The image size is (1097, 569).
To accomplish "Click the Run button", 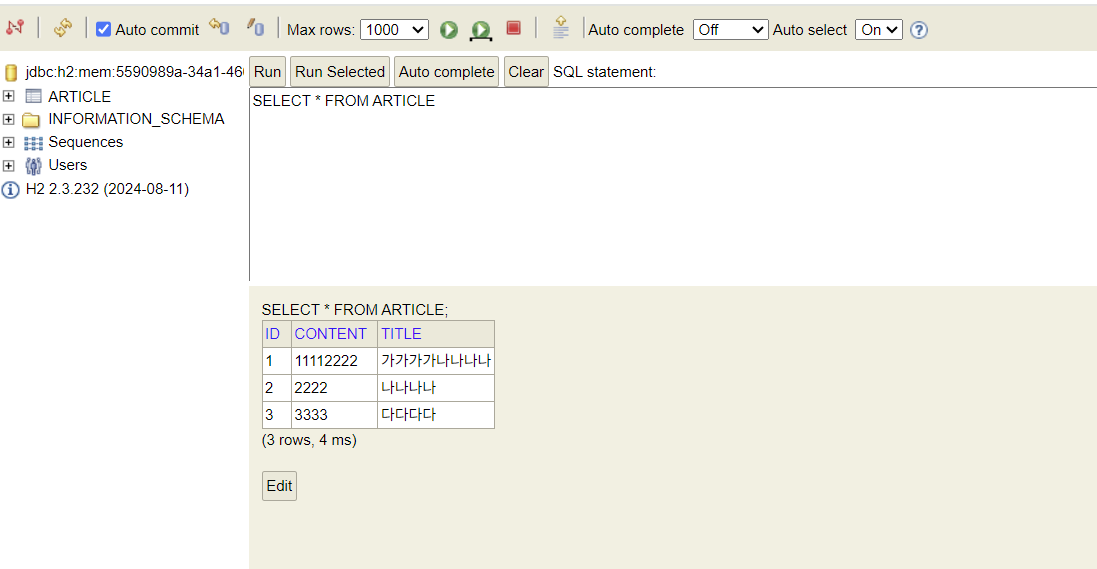I will coord(267,71).
